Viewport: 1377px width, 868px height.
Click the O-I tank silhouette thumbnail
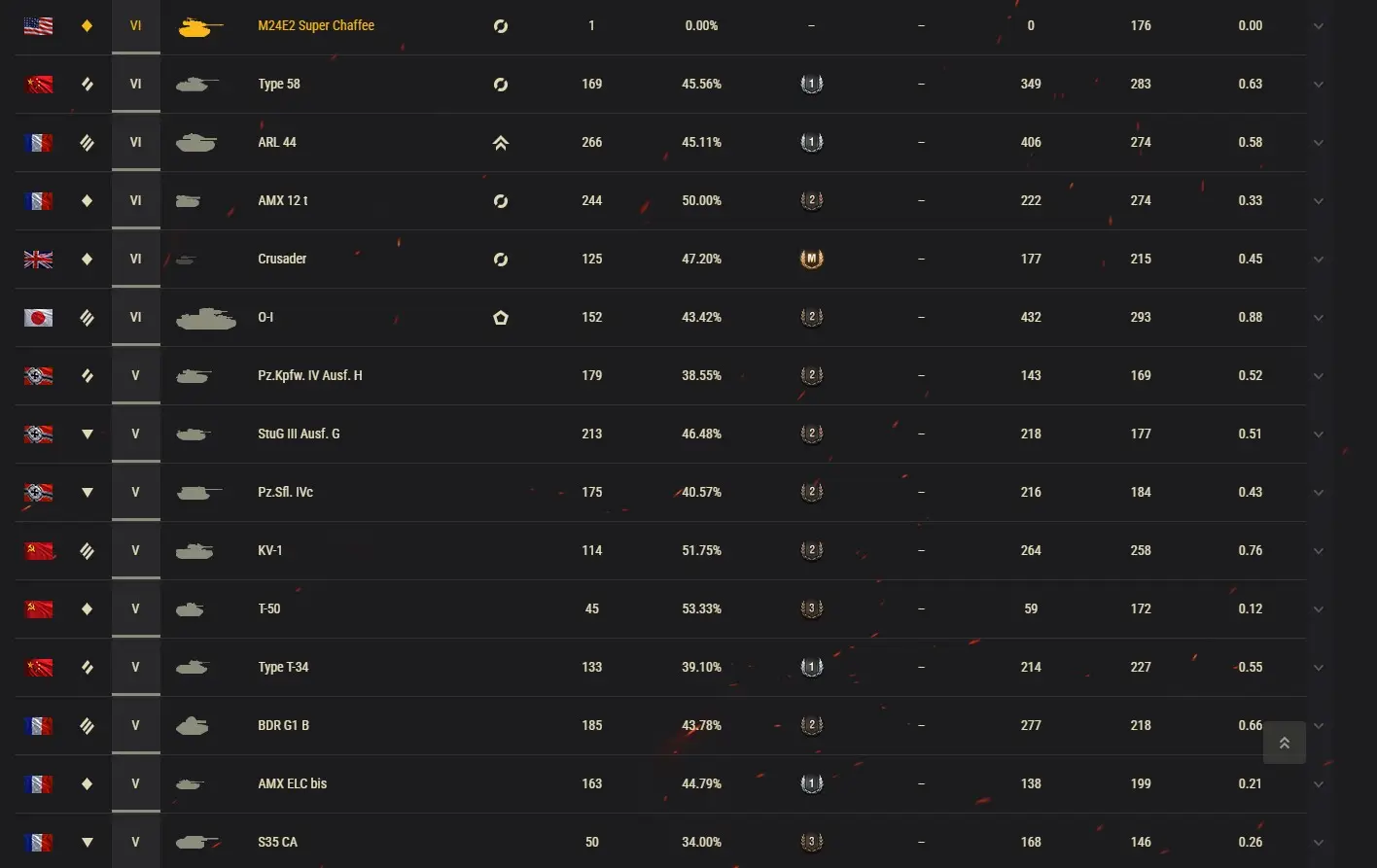(x=205, y=318)
